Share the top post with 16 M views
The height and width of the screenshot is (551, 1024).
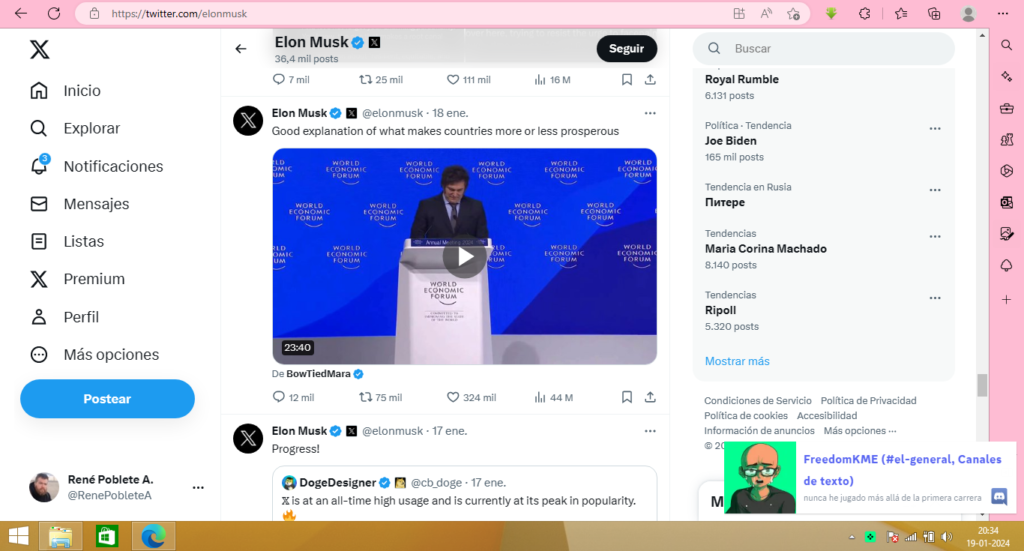click(650, 80)
